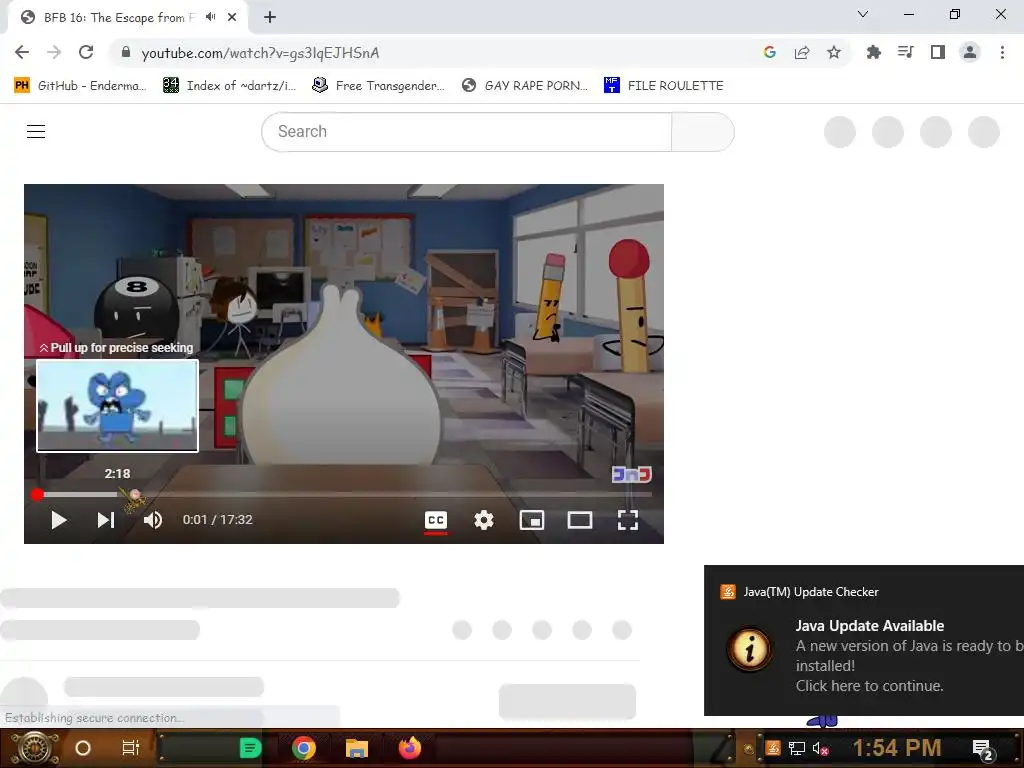Open Chrome three-dot menu
The image size is (1024, 768).
click(x=1002, y=52)
